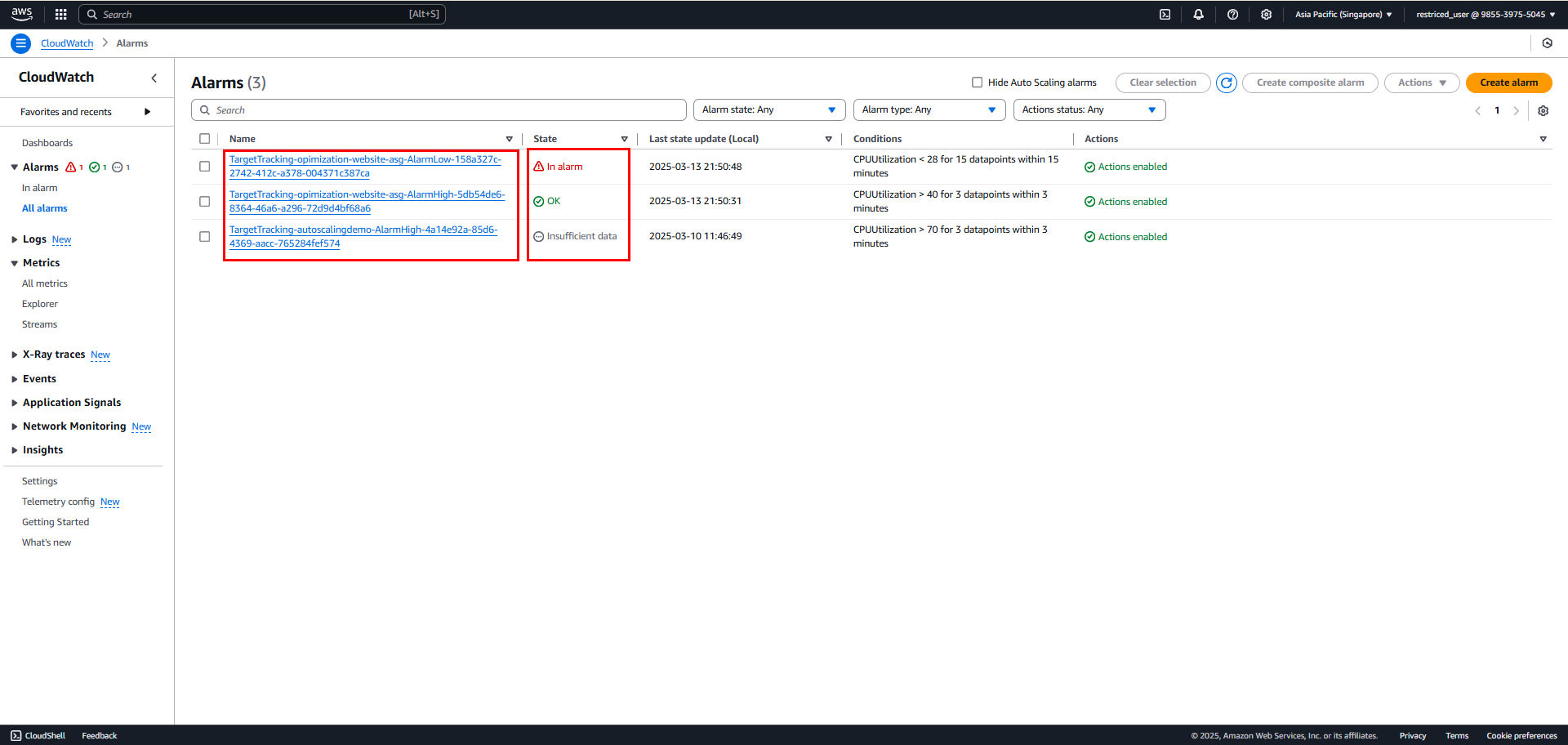Click the alarms search field
The width and height of the screenshot is (1568, 745).
(439, 110)
